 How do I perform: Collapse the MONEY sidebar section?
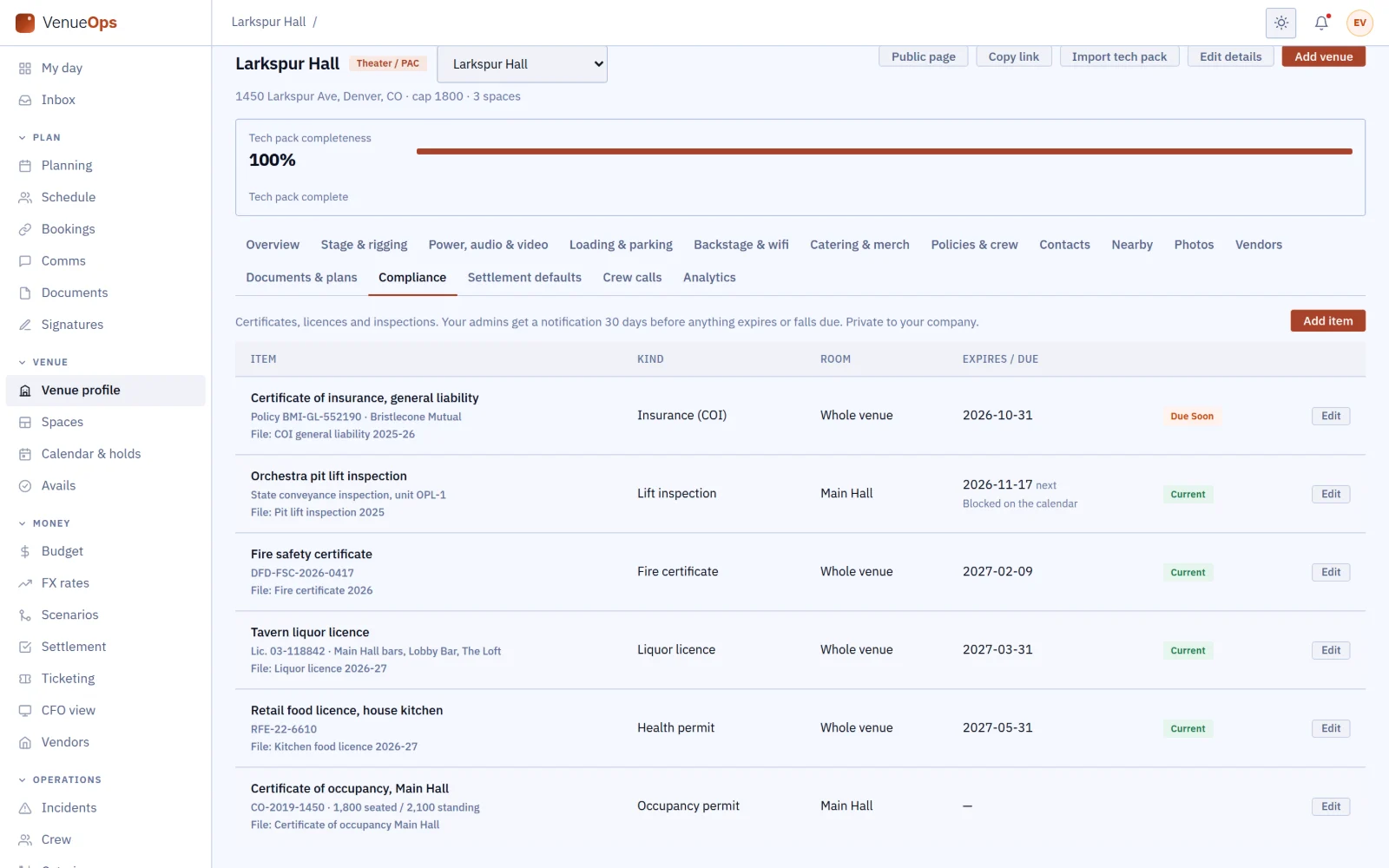pos(44,523)
